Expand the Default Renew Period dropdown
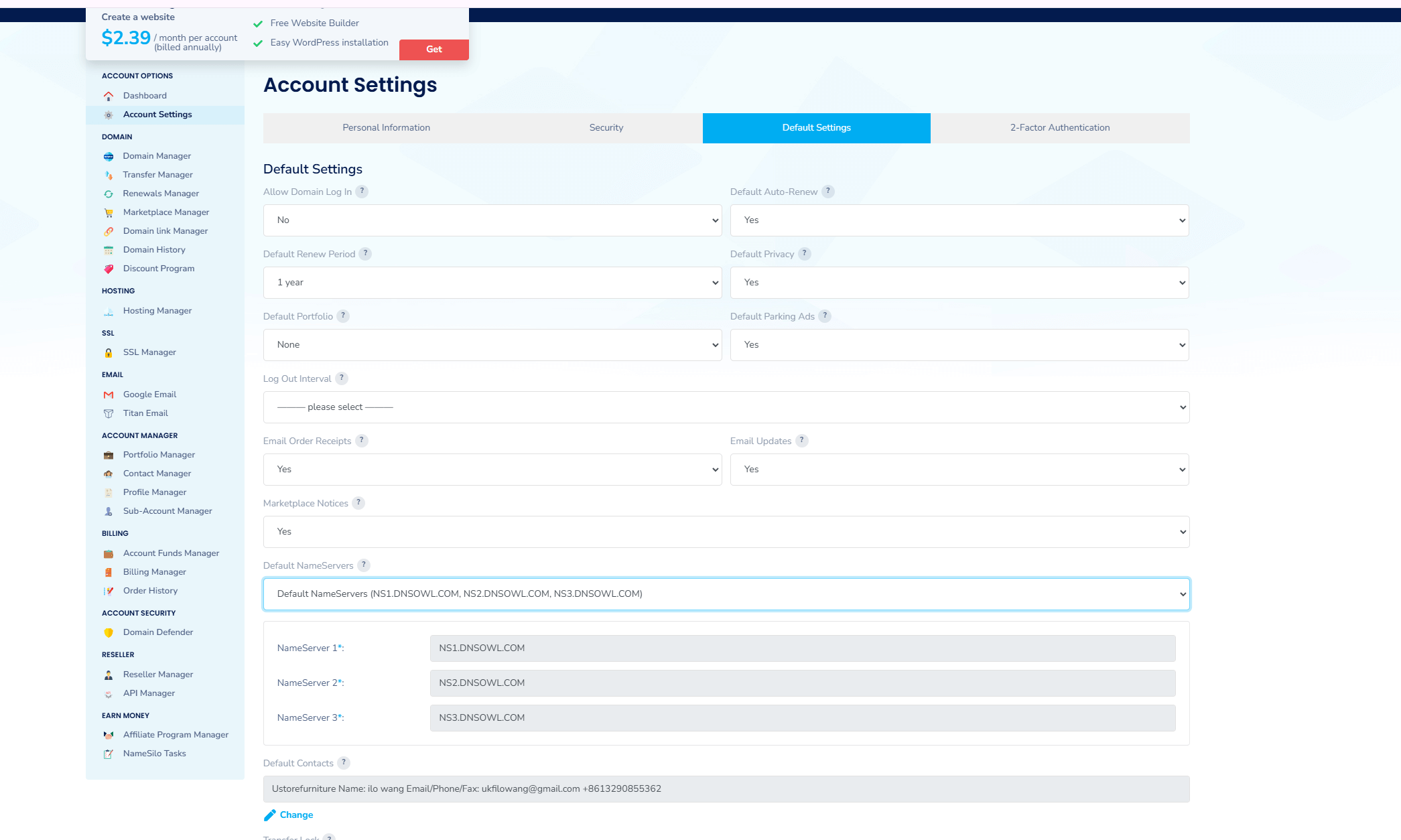 click(492, 283)
